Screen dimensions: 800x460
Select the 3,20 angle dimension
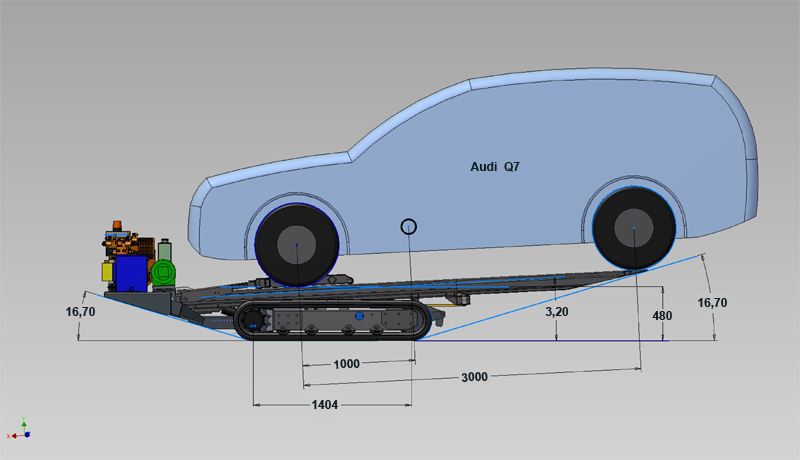click(x=557, y=312)
